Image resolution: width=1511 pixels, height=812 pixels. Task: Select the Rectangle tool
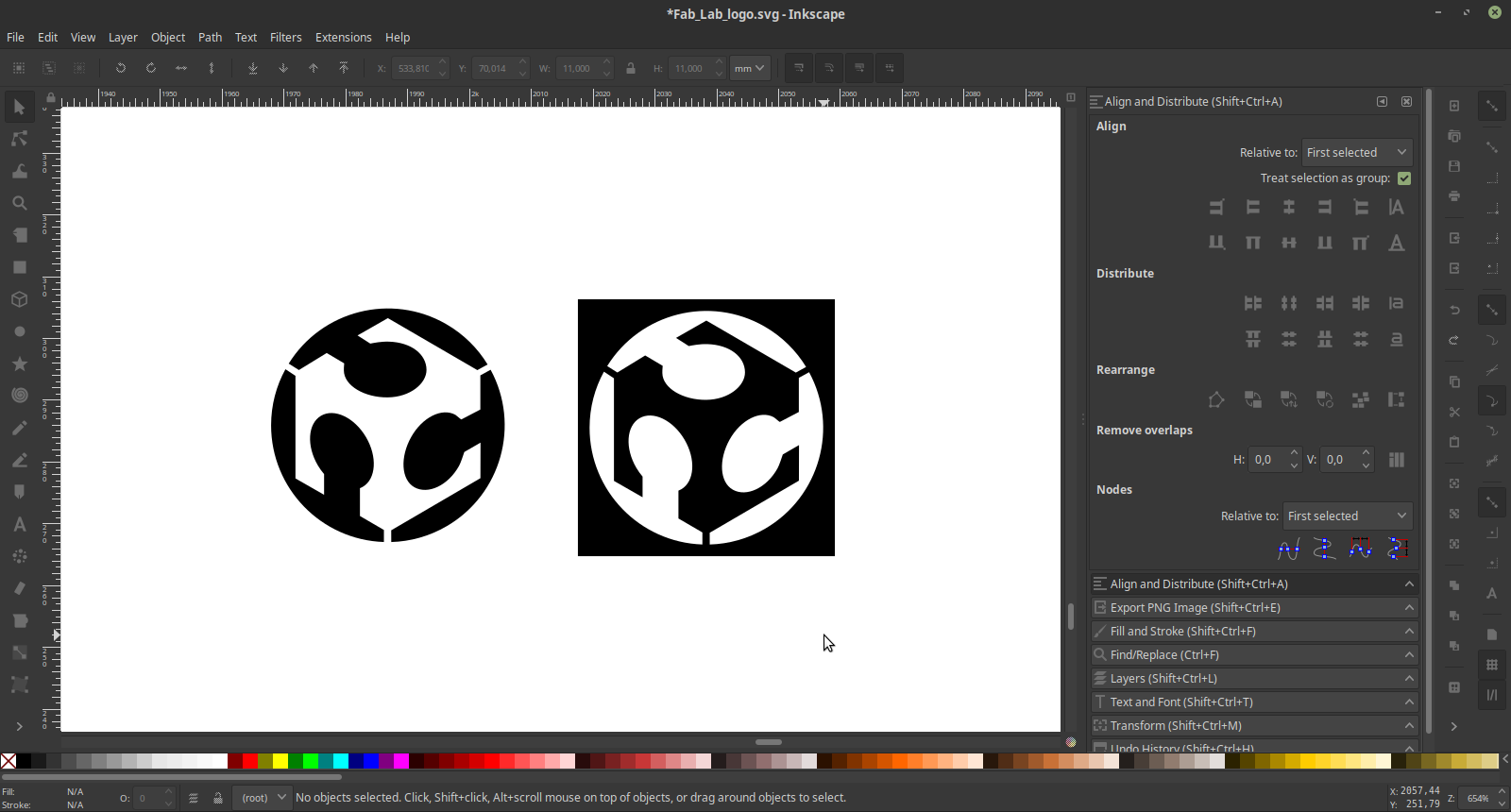(x=19, y=267)
